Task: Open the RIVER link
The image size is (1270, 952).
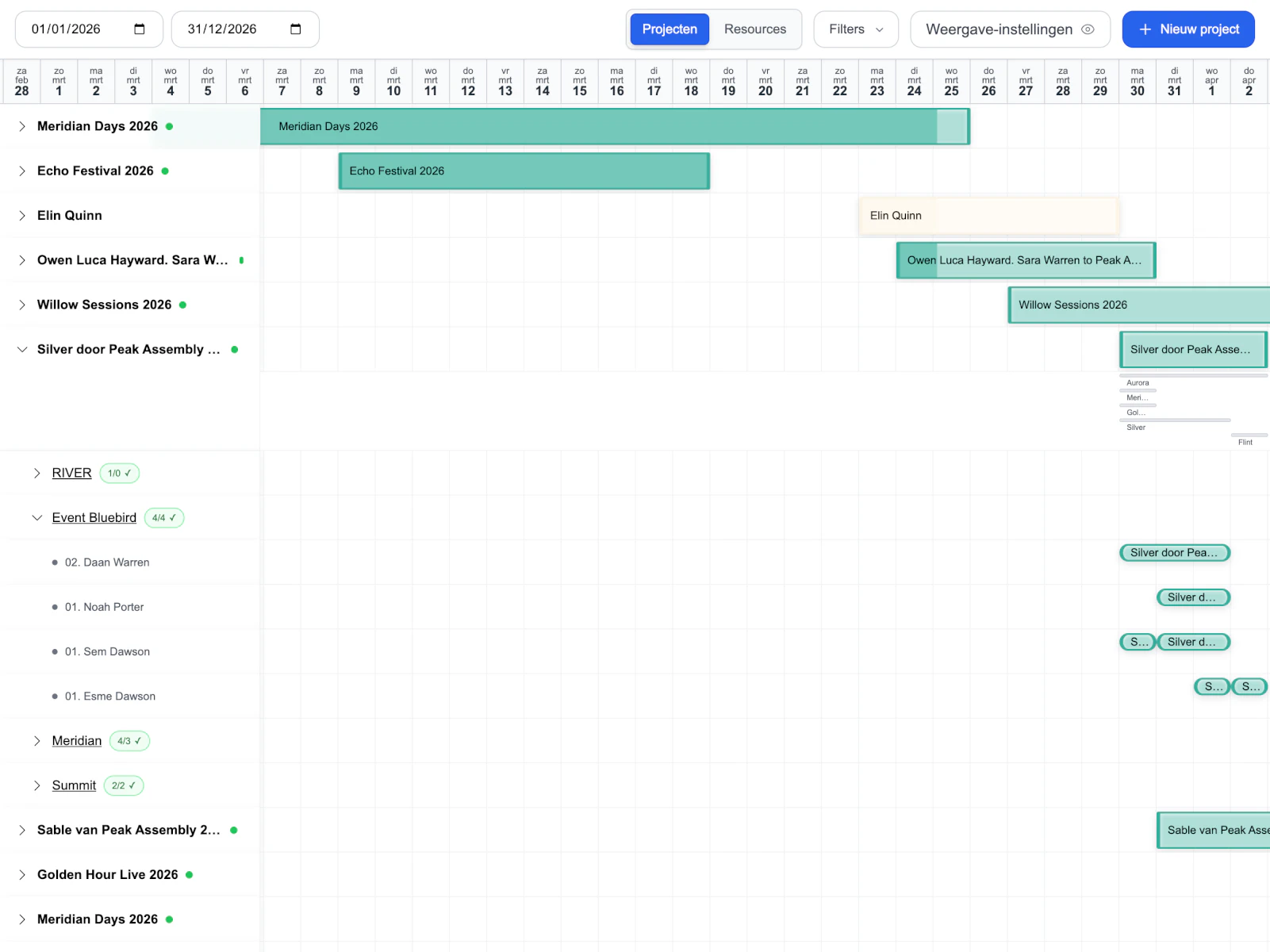Action: [71, 474]
